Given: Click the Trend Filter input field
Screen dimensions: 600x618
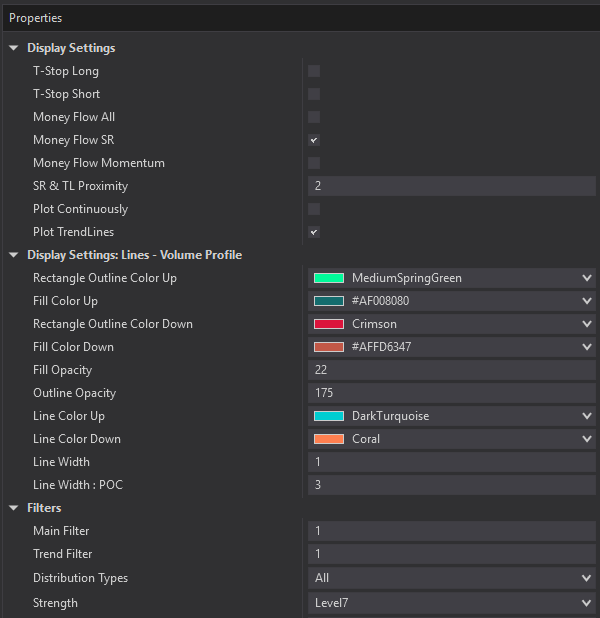Looking at the screenshot, I should [450, 554].
